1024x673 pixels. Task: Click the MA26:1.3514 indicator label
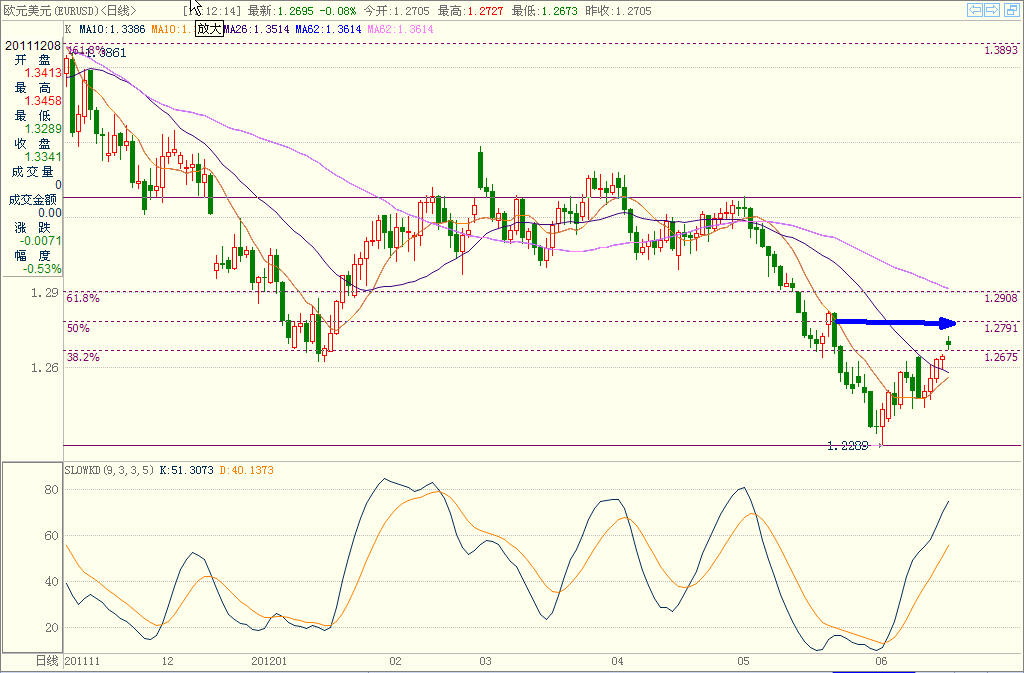(x=257, y=29)
